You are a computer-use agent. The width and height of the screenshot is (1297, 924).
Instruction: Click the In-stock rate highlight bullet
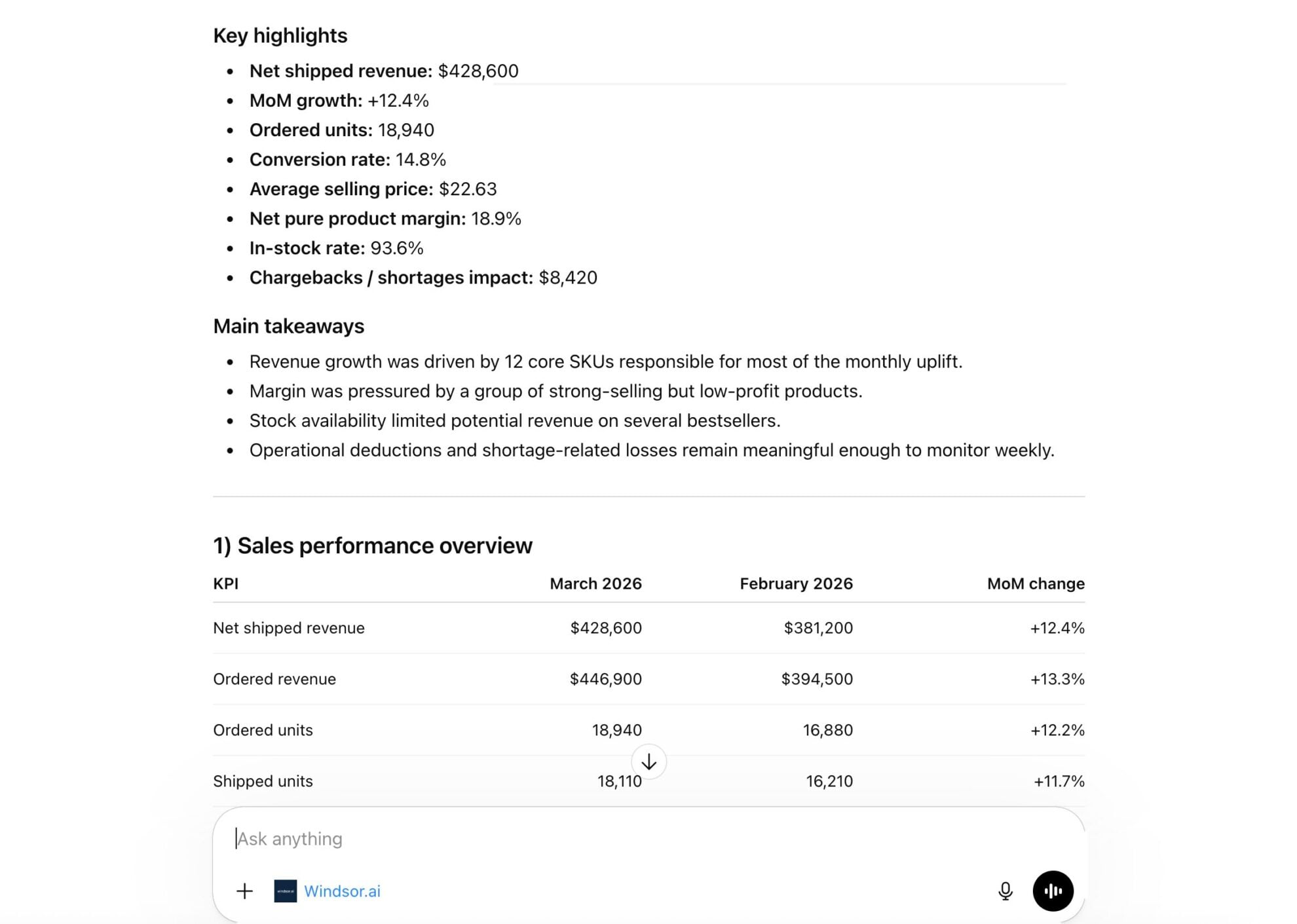[336, 248]
